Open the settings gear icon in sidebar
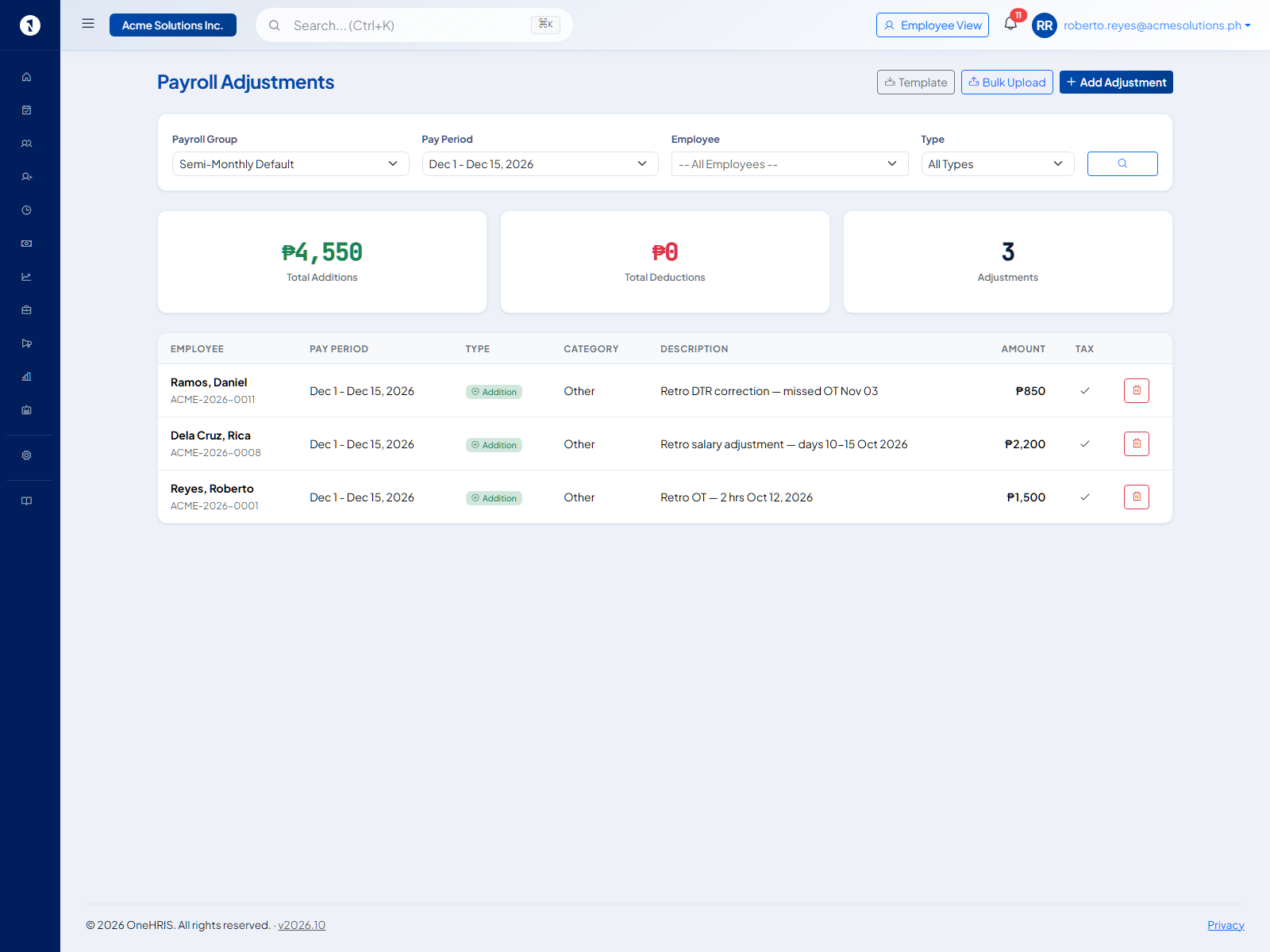 coord(26,455)
